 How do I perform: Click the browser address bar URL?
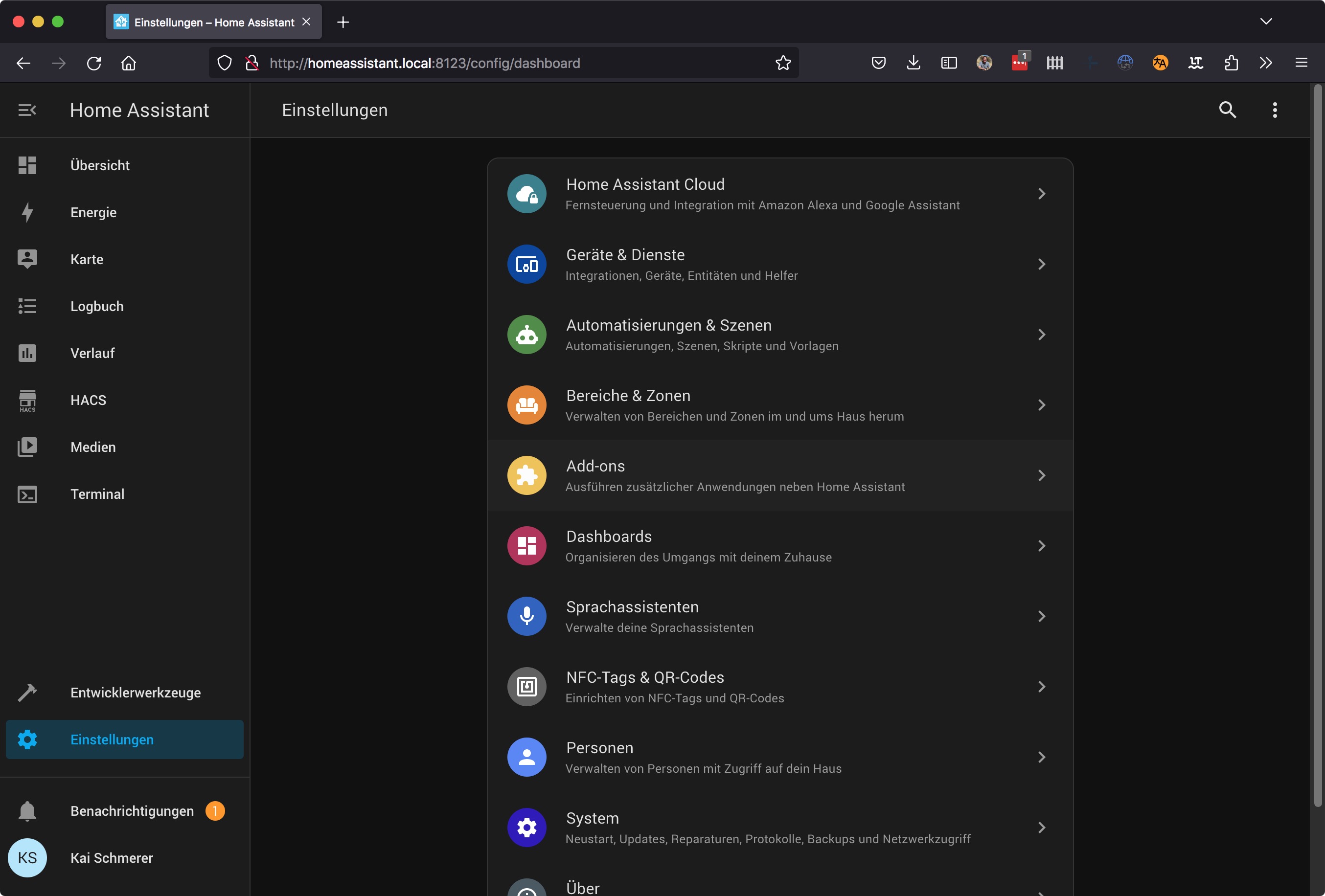click(424, 63)
